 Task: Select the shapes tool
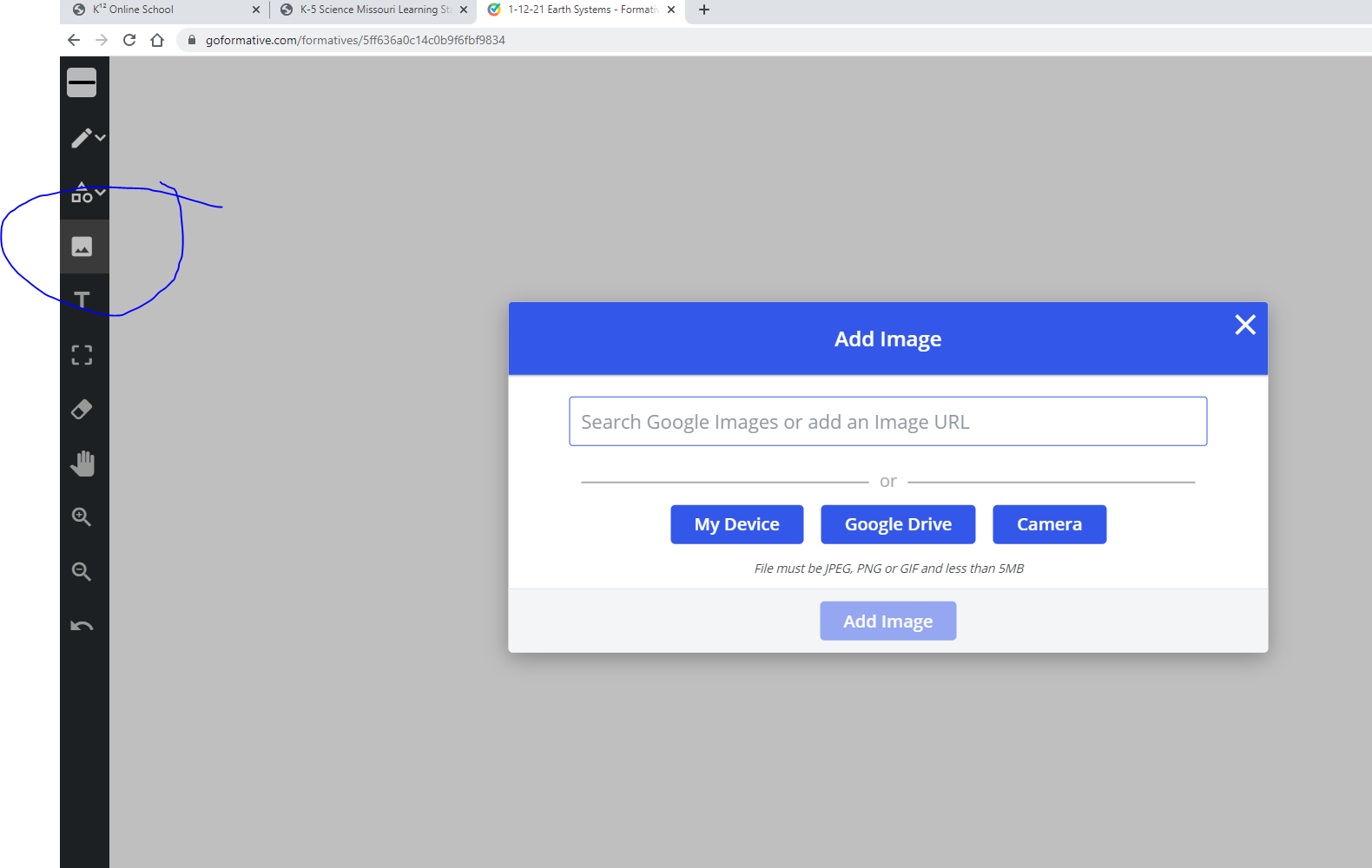81,193
